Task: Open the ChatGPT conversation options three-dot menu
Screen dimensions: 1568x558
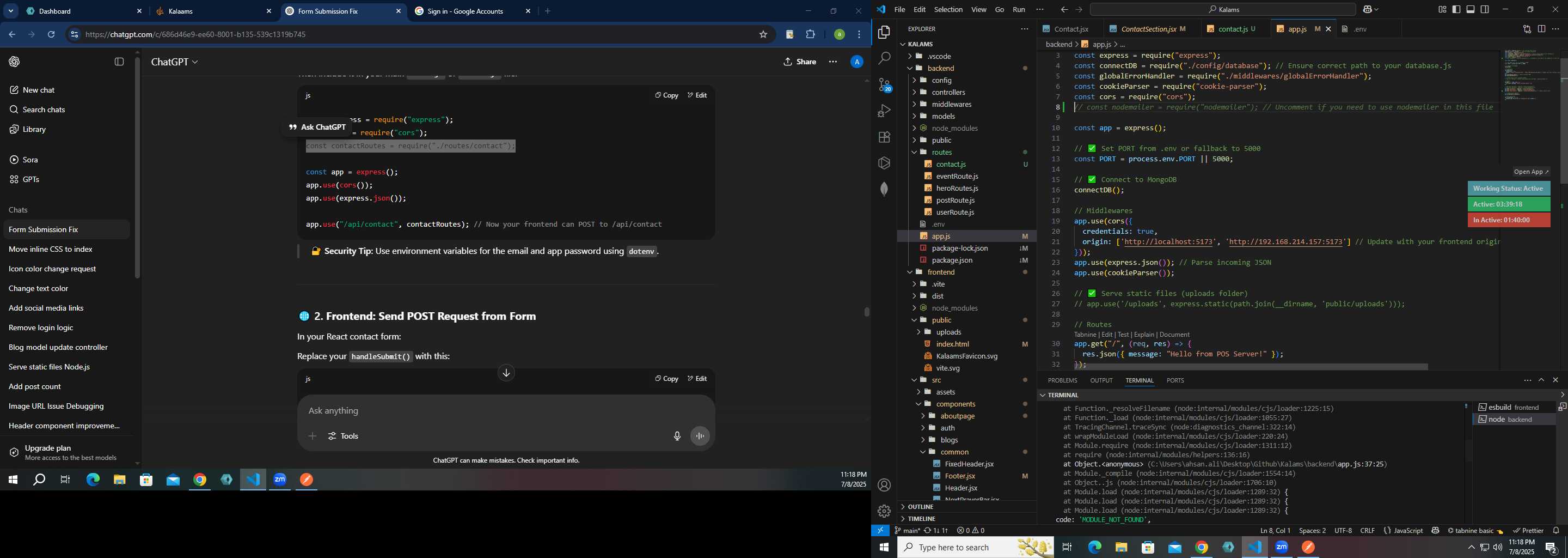Action: [x=832, y=62]
